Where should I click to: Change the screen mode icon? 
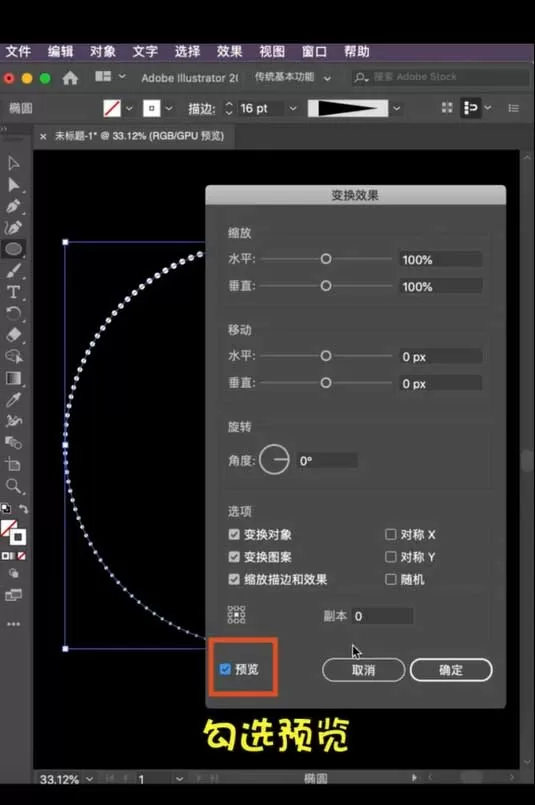tap(13, 595)
